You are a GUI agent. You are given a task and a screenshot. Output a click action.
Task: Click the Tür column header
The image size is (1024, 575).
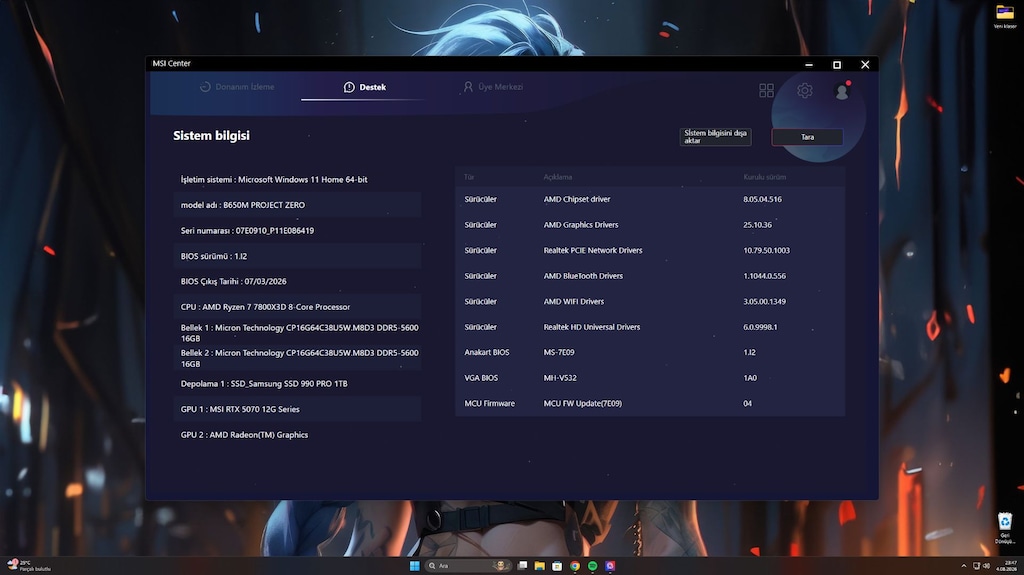tap(469, 177)
